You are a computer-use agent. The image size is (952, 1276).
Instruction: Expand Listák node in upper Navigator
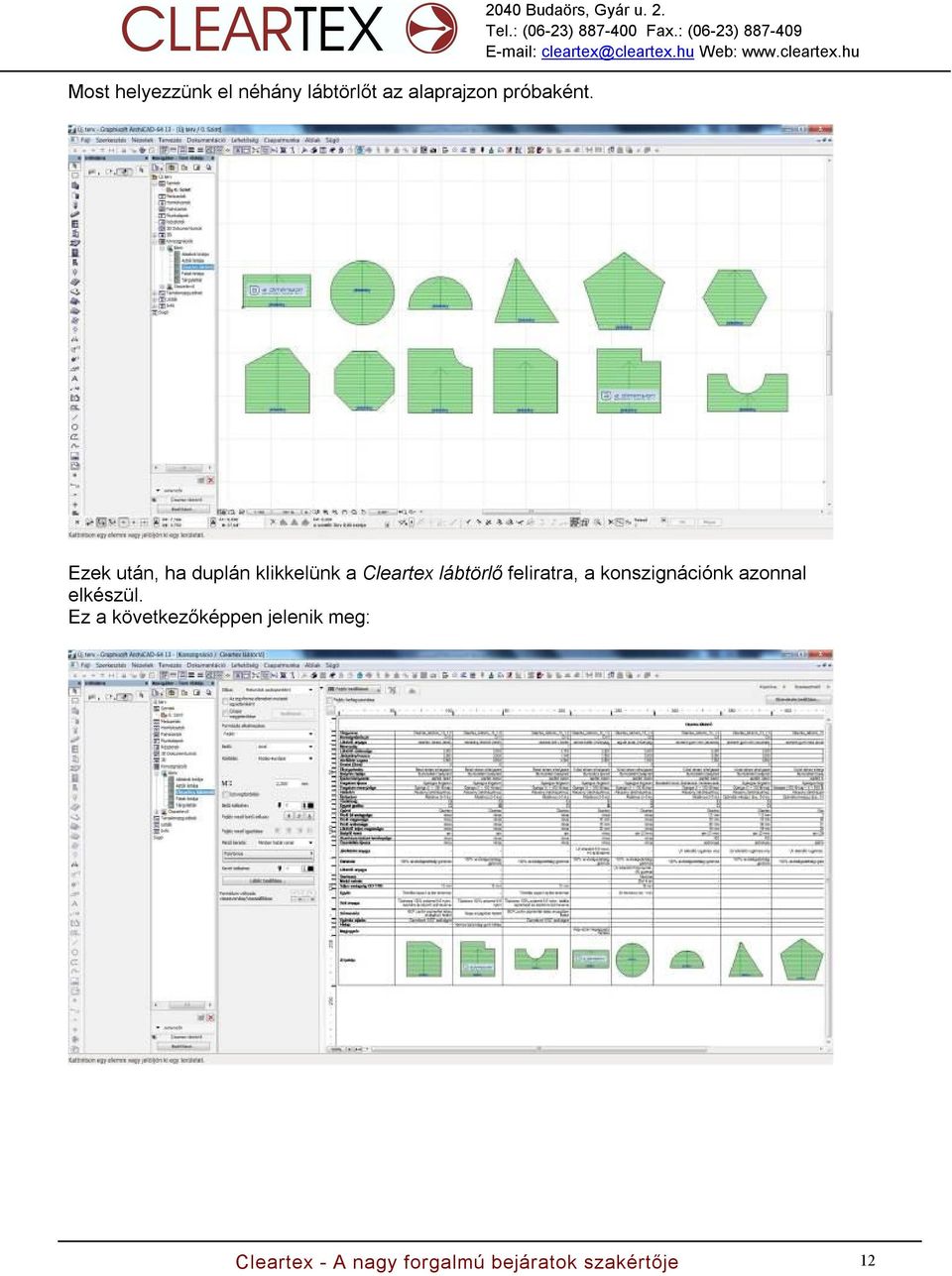tap(155, 299)
